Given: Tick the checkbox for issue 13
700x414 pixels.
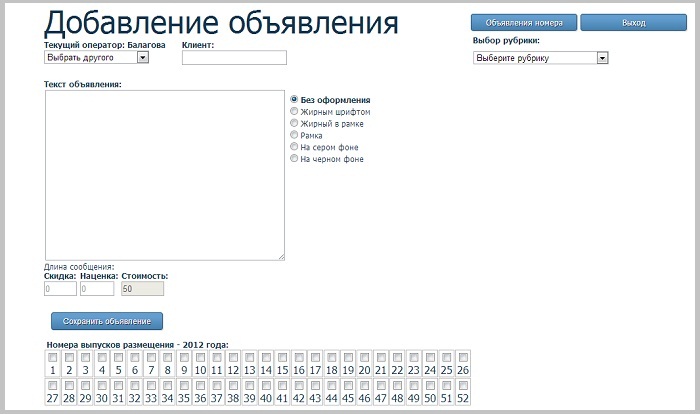Looking at the screenshot, I should pos(250,358).
